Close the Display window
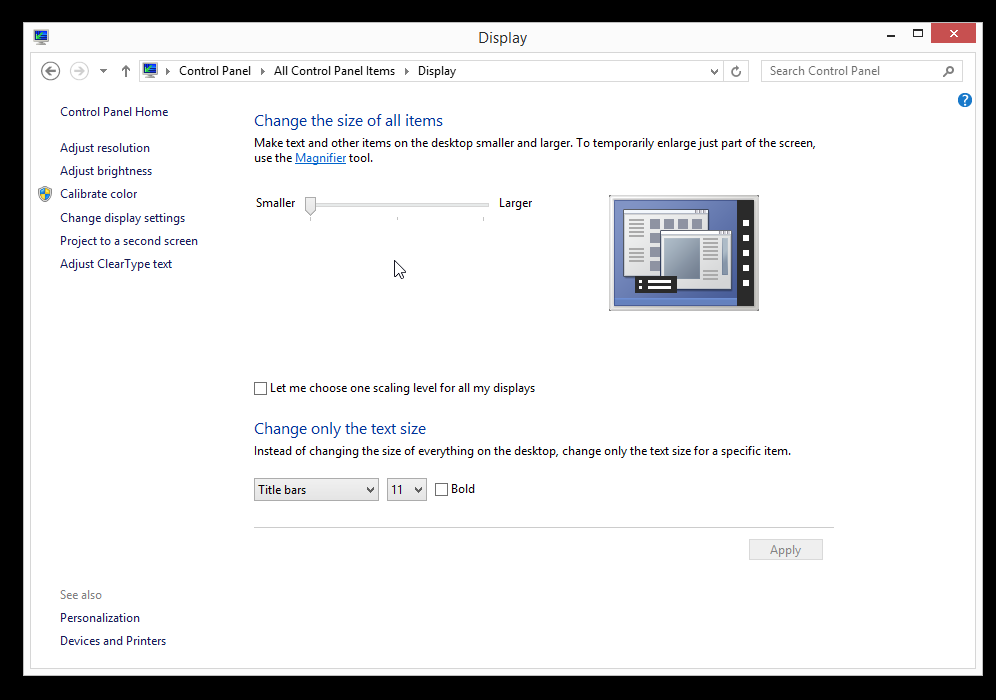The height and width of the screenshot is (700, 996). pyautogui.click(x=953, y=34)
